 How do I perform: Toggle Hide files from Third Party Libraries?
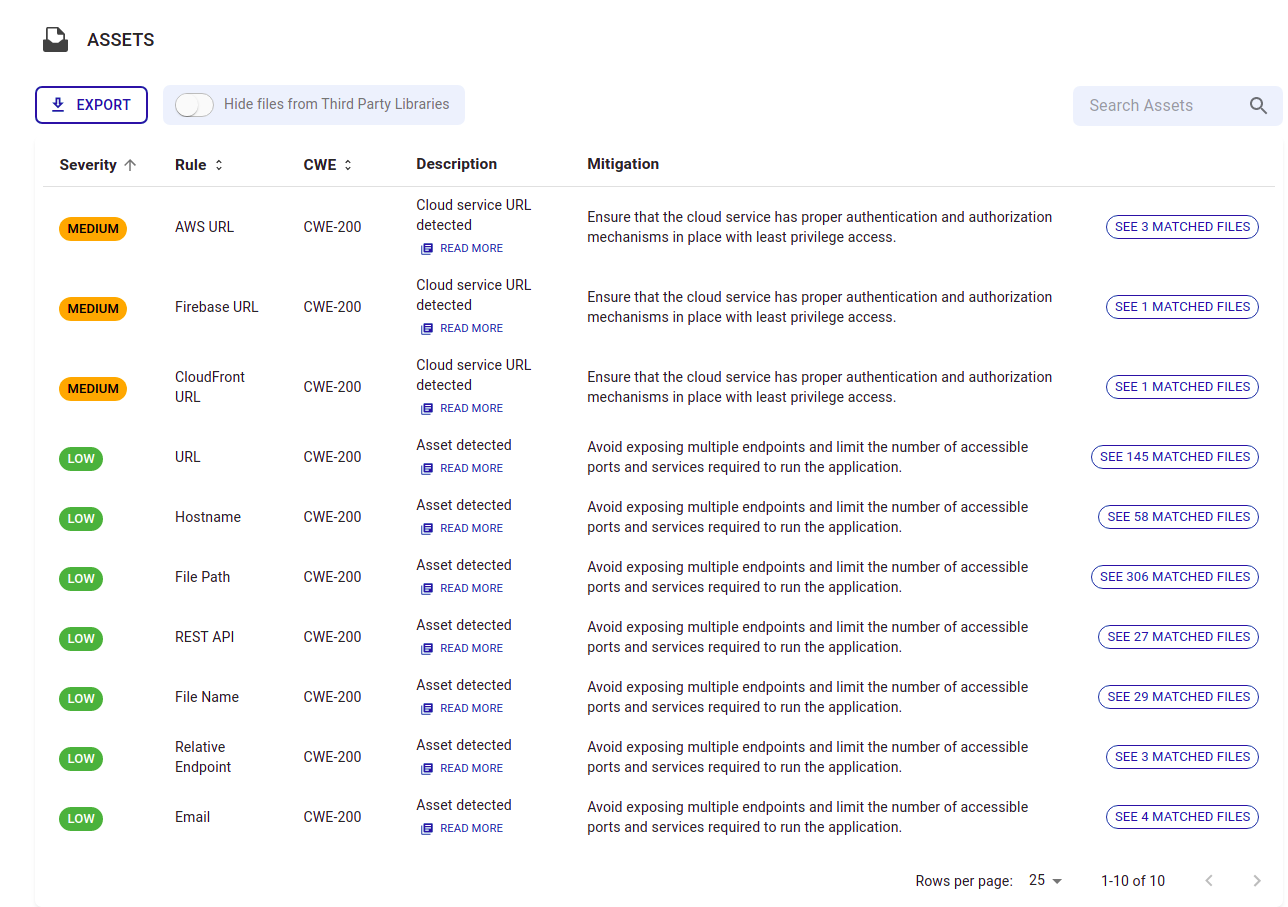pos(194,105)
